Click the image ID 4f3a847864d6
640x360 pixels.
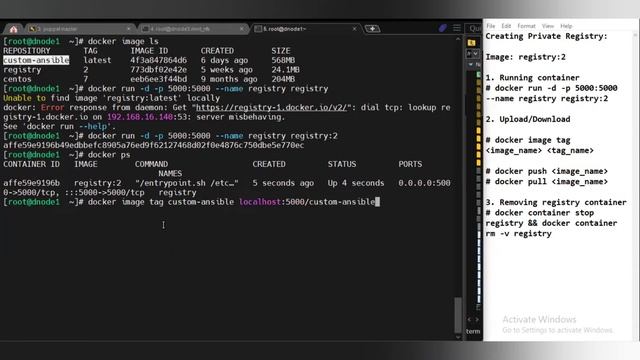tap(158, 60)
